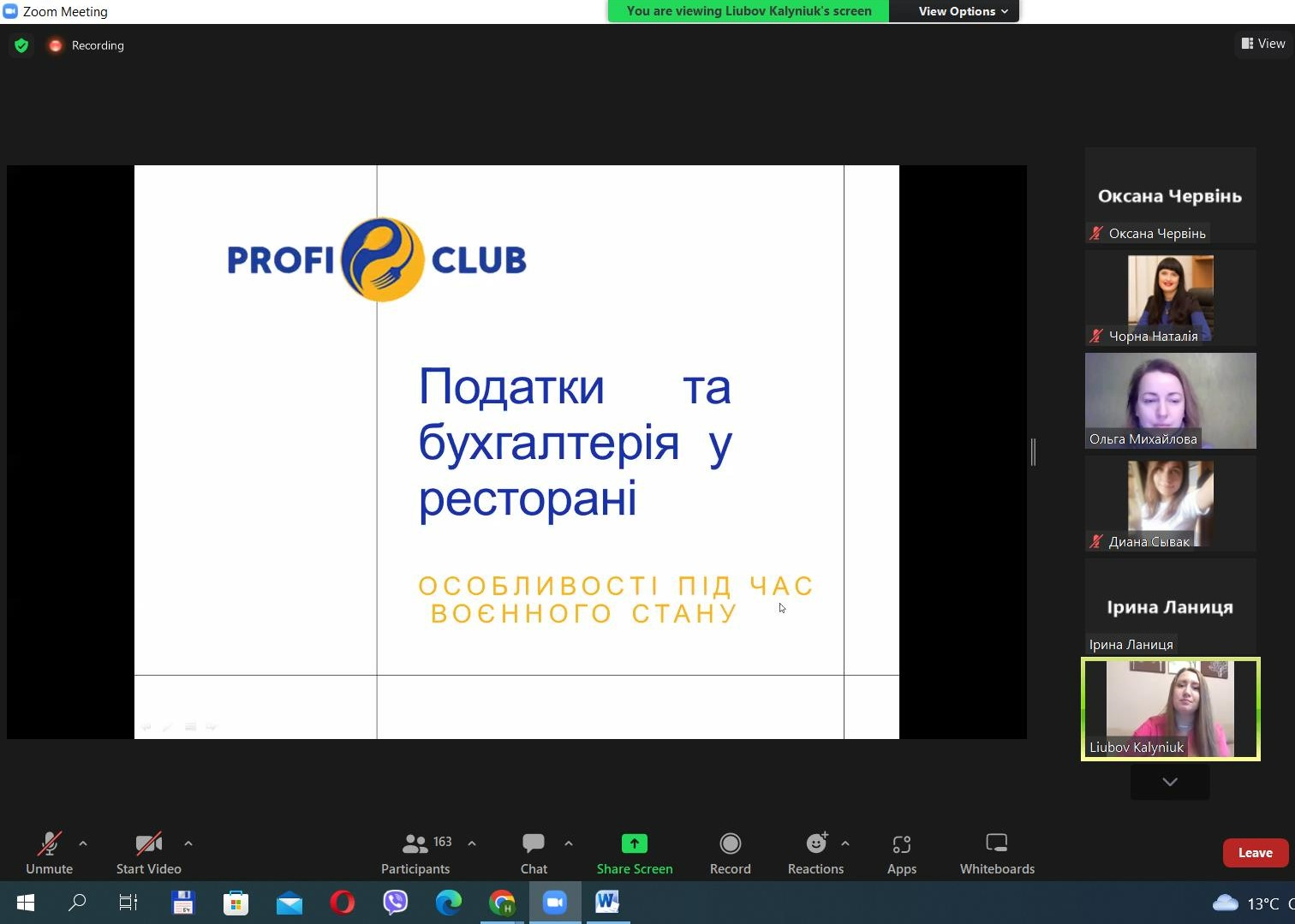The width and height of the screenshot is (1295, 924).
Task: Expand video settings arrow next to Start Video
Action: 188,844
